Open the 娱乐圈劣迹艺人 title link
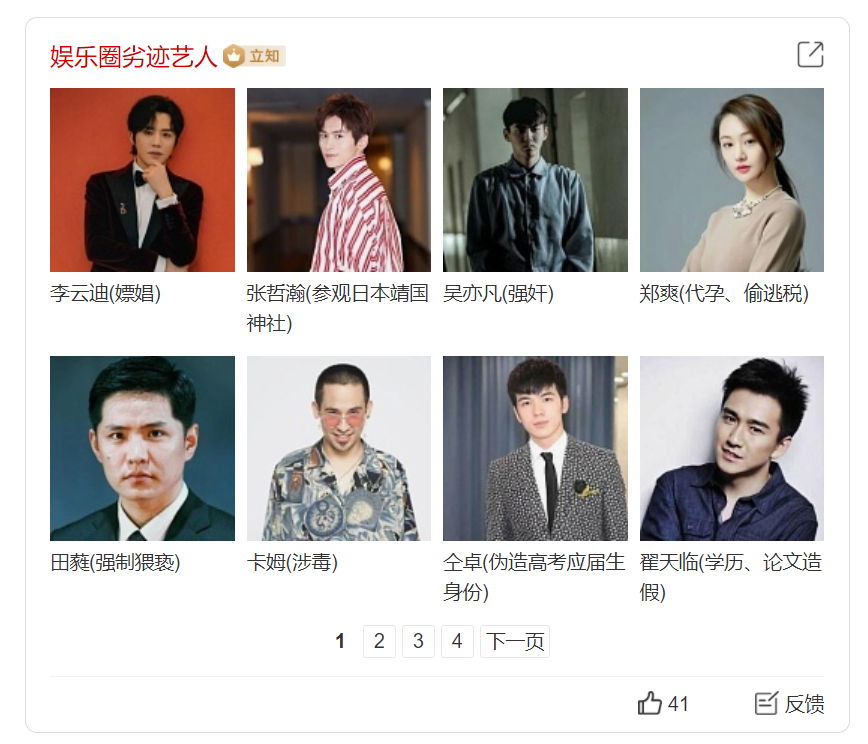 pyautogui.click(x=133, y=56)
